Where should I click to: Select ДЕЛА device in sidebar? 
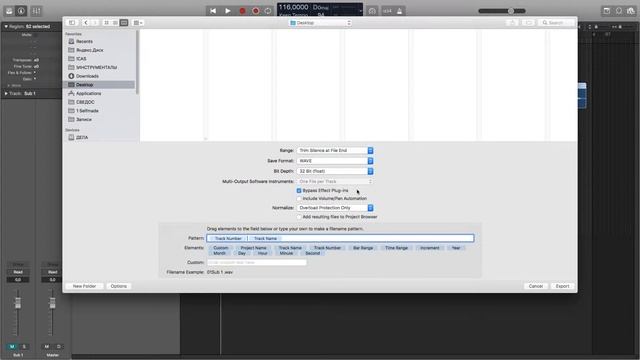[82, 138]
